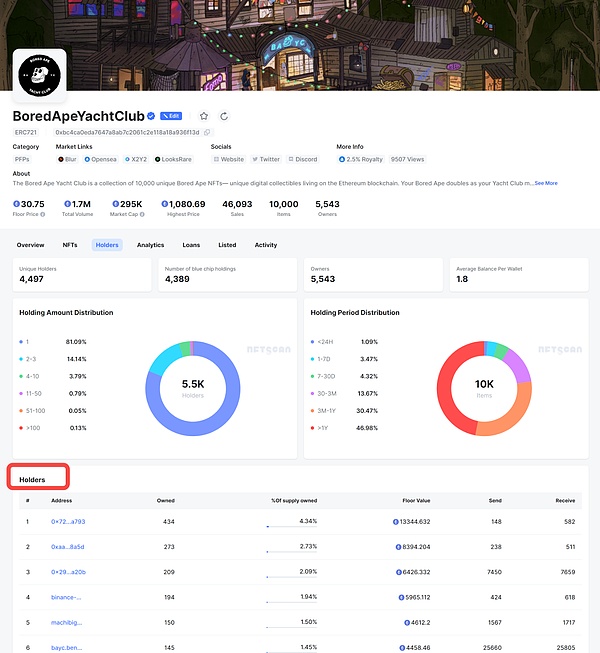Open the Blur market link
The width and height of the screenshot is (600, 653).
coord(70,159)
